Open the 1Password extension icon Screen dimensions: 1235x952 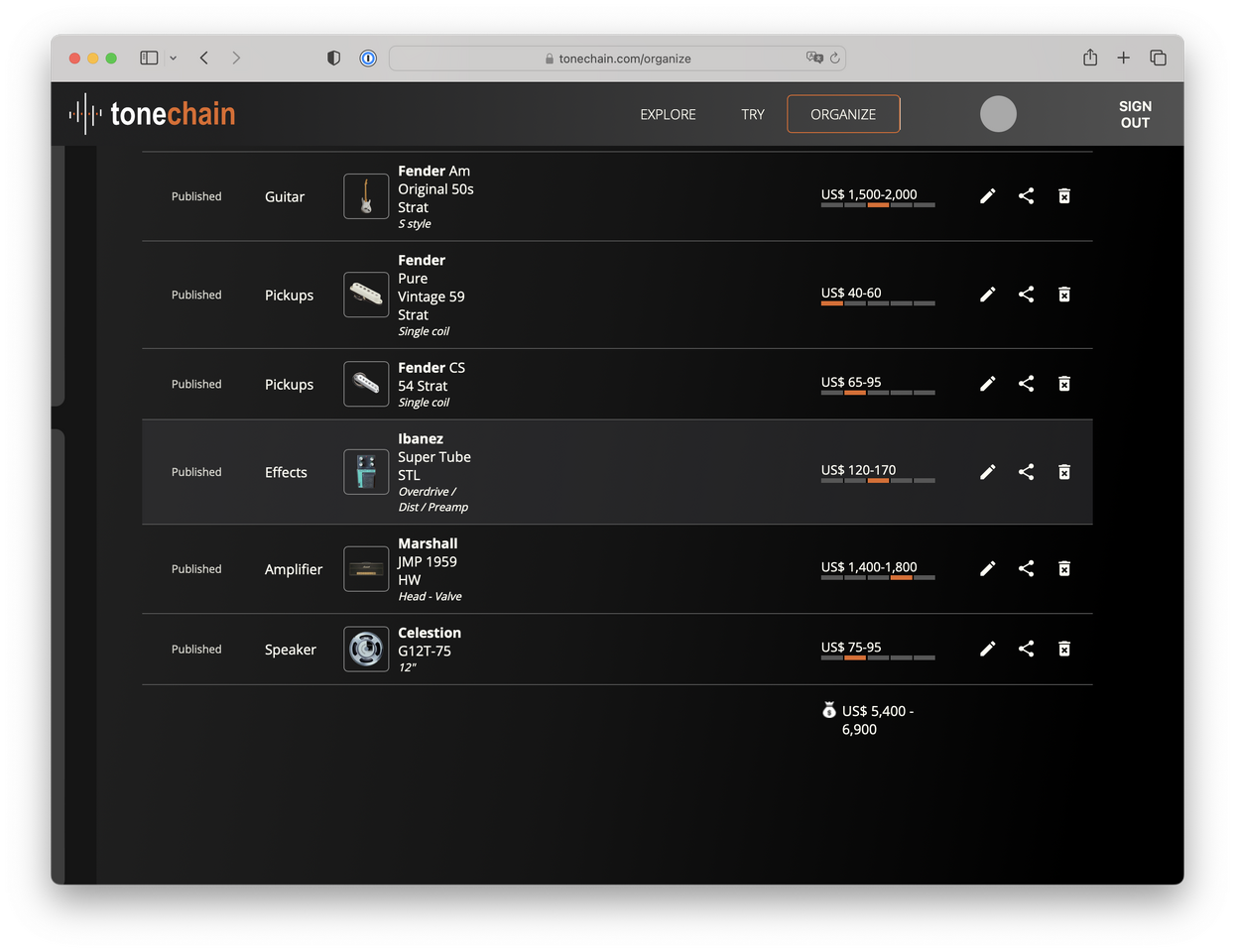click(x=368, y=59)
